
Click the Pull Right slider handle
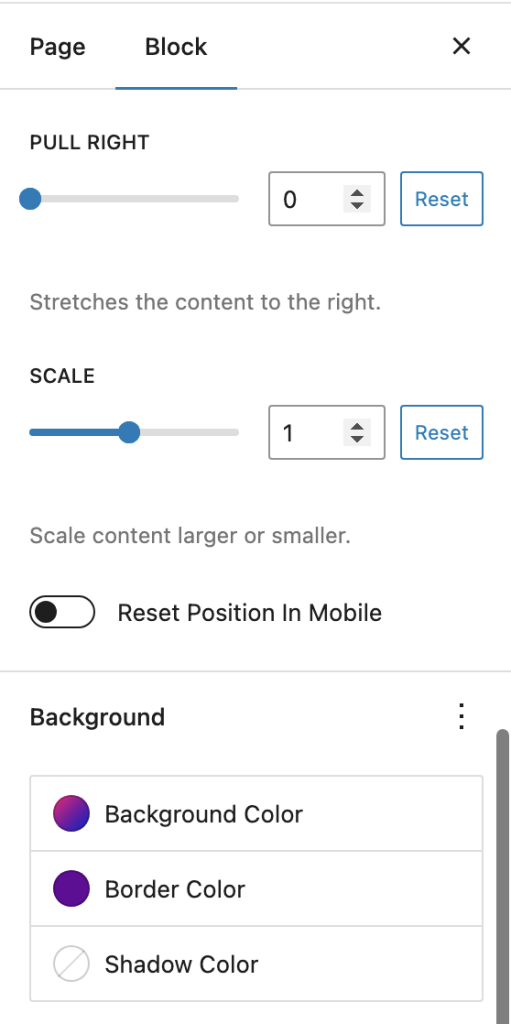pyautogui.click(x=30, y=199)
